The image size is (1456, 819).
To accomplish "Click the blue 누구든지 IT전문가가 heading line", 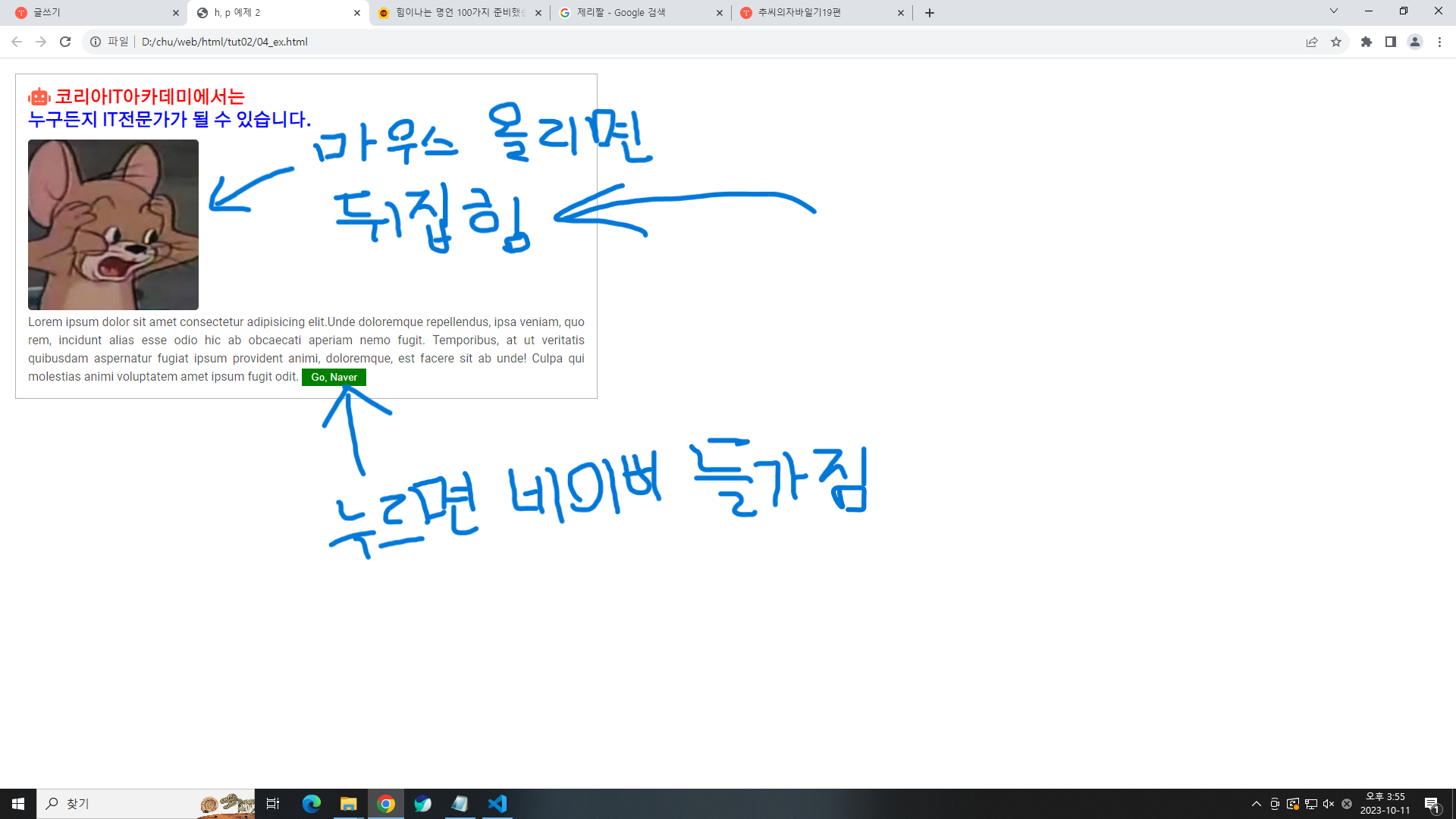I will (169, 119).
